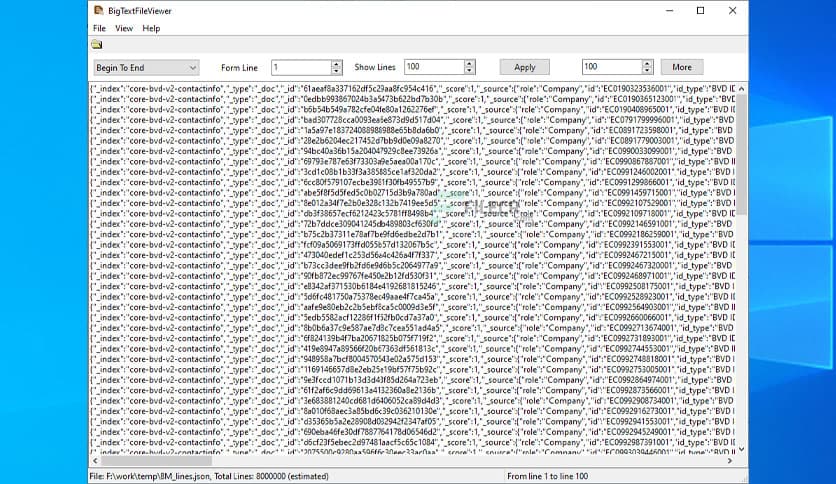Click the line containing id EC0992468971001

[x=413, y=276]
